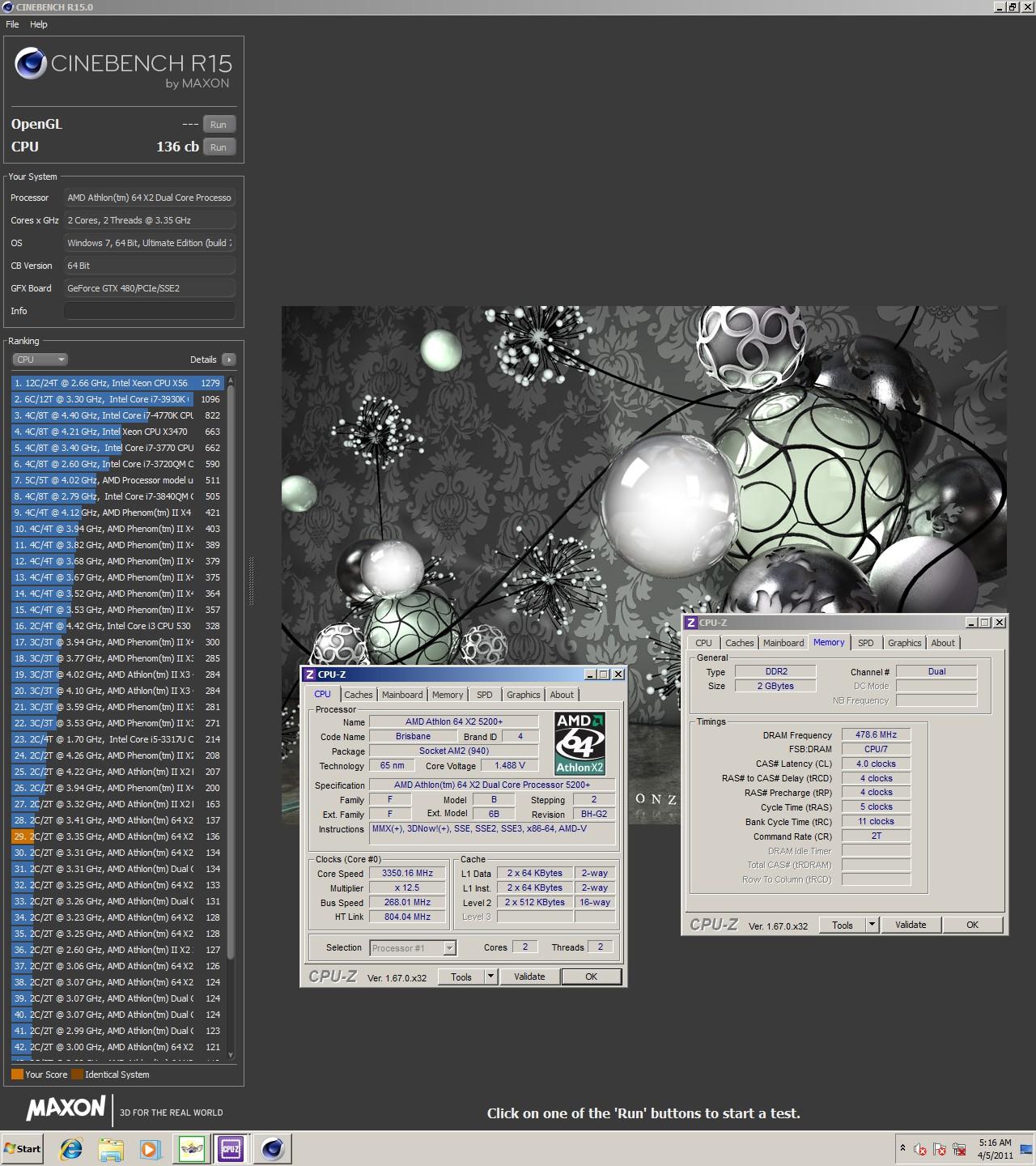Screen dimensions: 1036x1166
Task: Click OK in CPU-Z CPU window
Action: pyautogui.click(x=592, y=977)
